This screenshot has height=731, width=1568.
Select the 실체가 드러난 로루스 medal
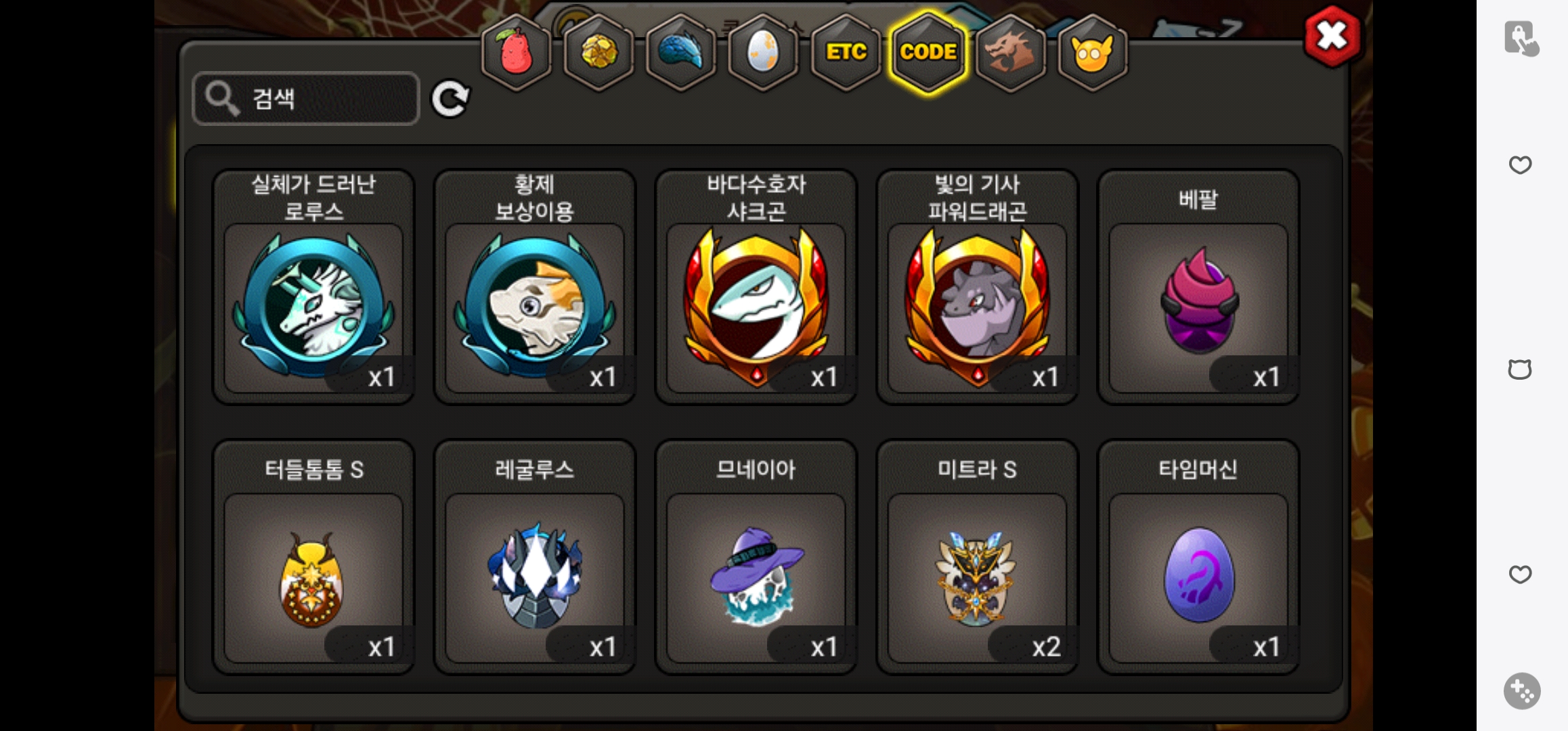click(x=313, y=287)
